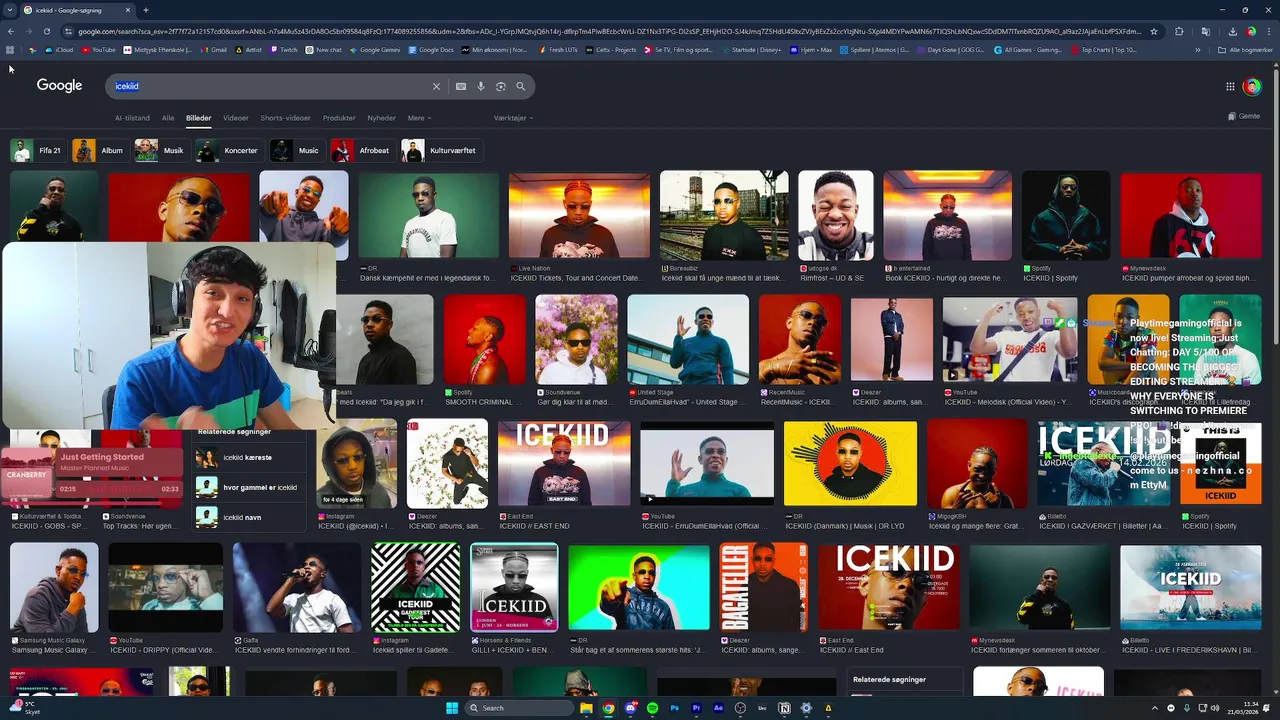The image size is (1280, 720).
Task: Submit the search with the magnifier icon
Action: [x=521, y=87]
